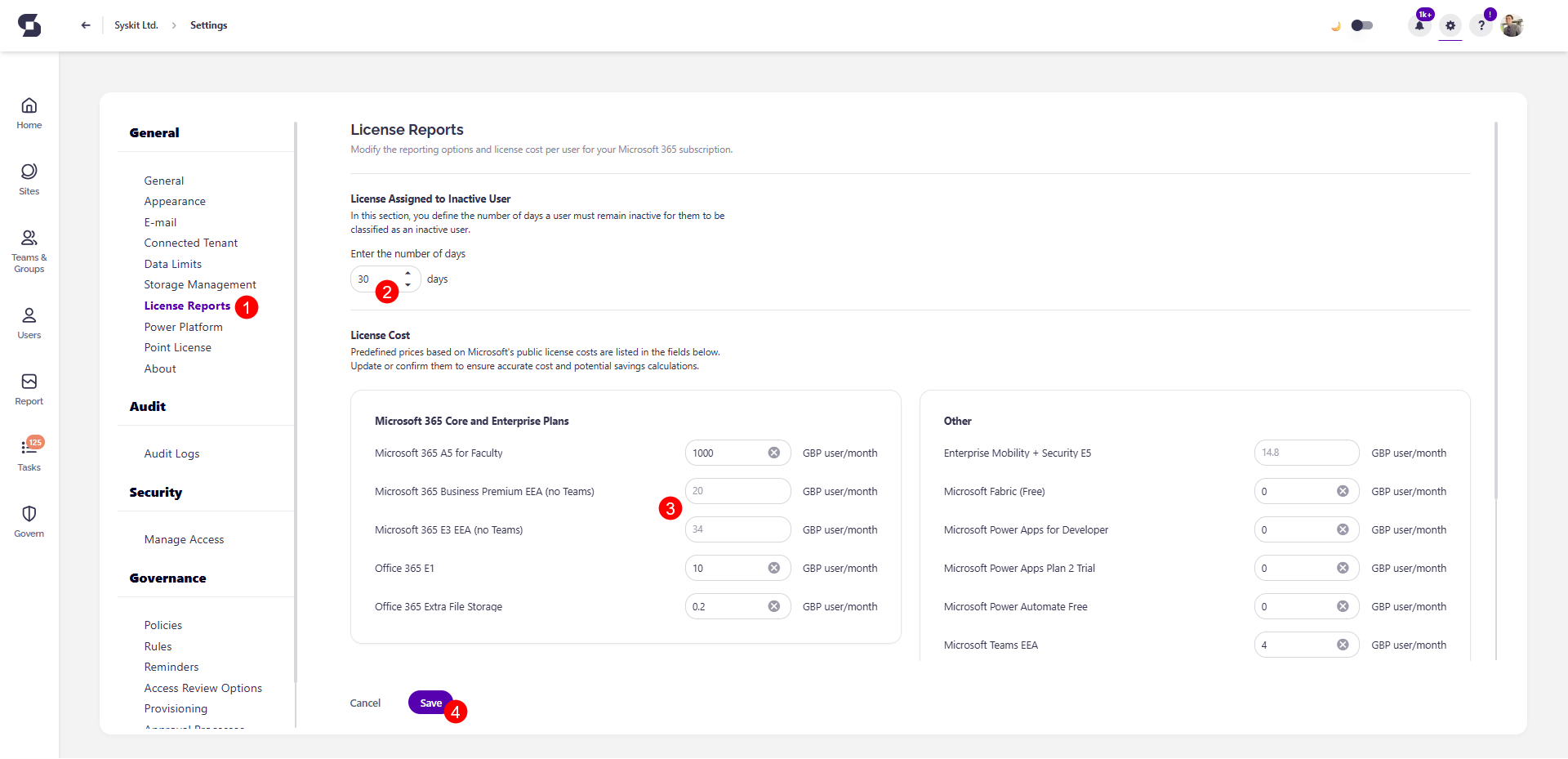Open the Home section in the sidebar
1568x759 pixels.
(x=29, y=113)
